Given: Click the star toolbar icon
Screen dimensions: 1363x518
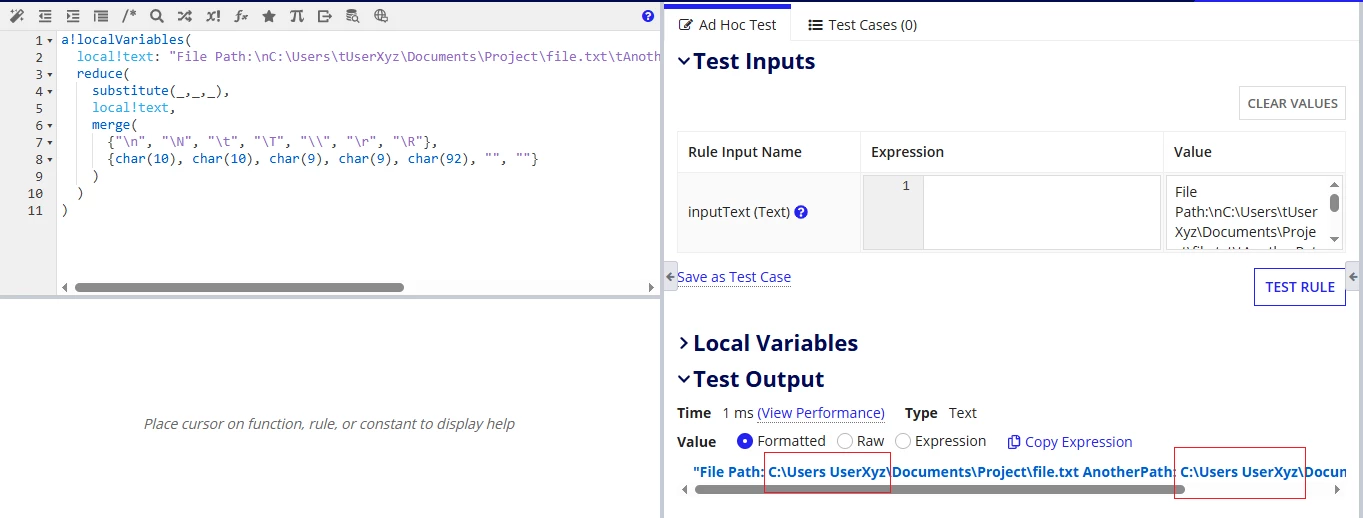Looking at the screenshot, I should tap(269, 16).
